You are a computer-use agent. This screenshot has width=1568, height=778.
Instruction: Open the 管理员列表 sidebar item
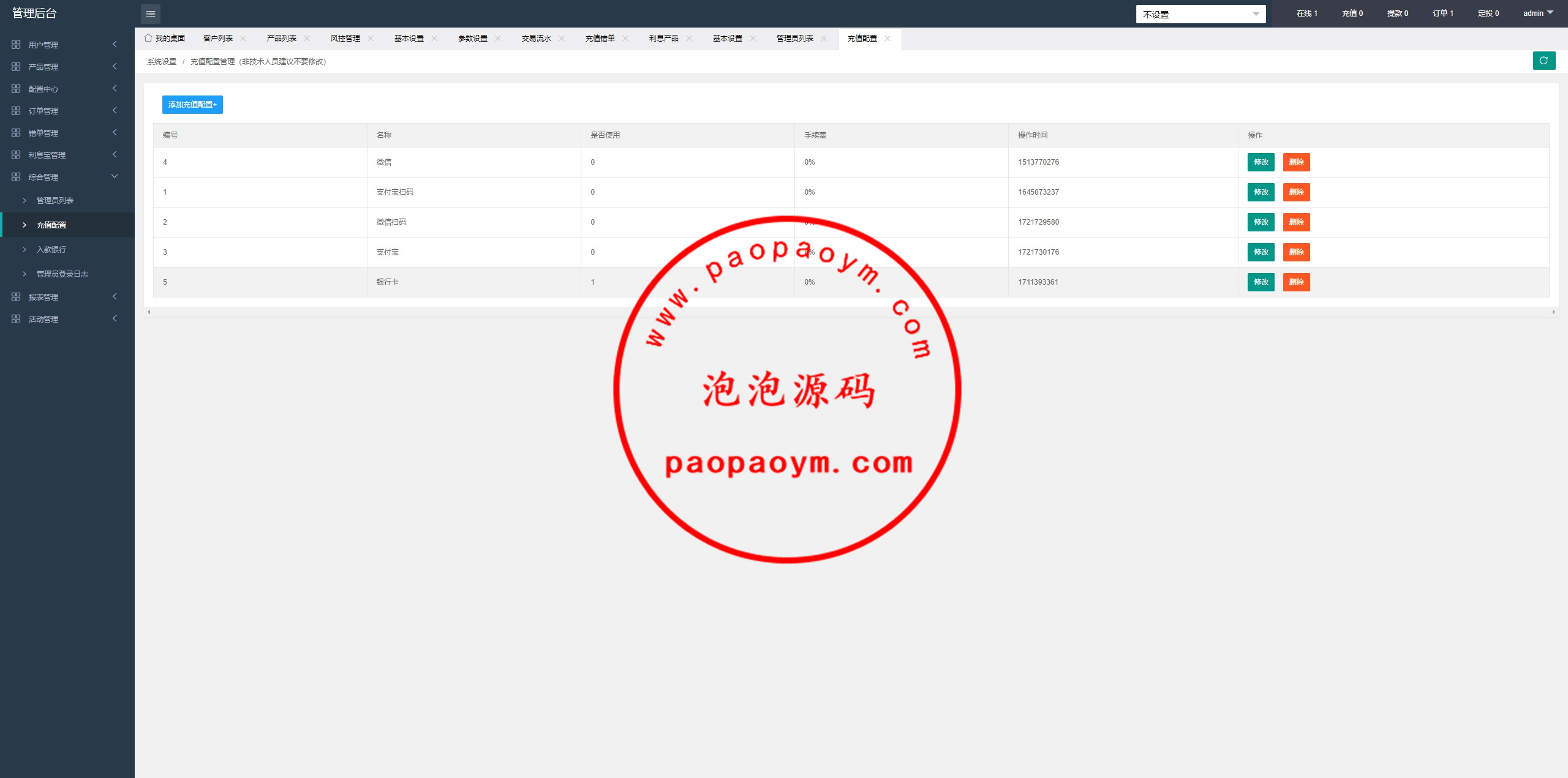coord(67,200)
